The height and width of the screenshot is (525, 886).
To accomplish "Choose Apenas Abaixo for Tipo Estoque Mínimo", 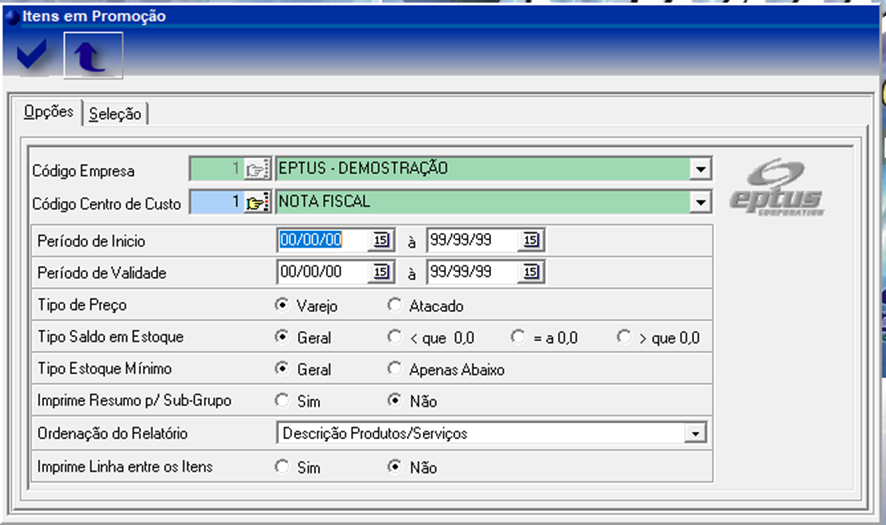I will click(394, 369).
